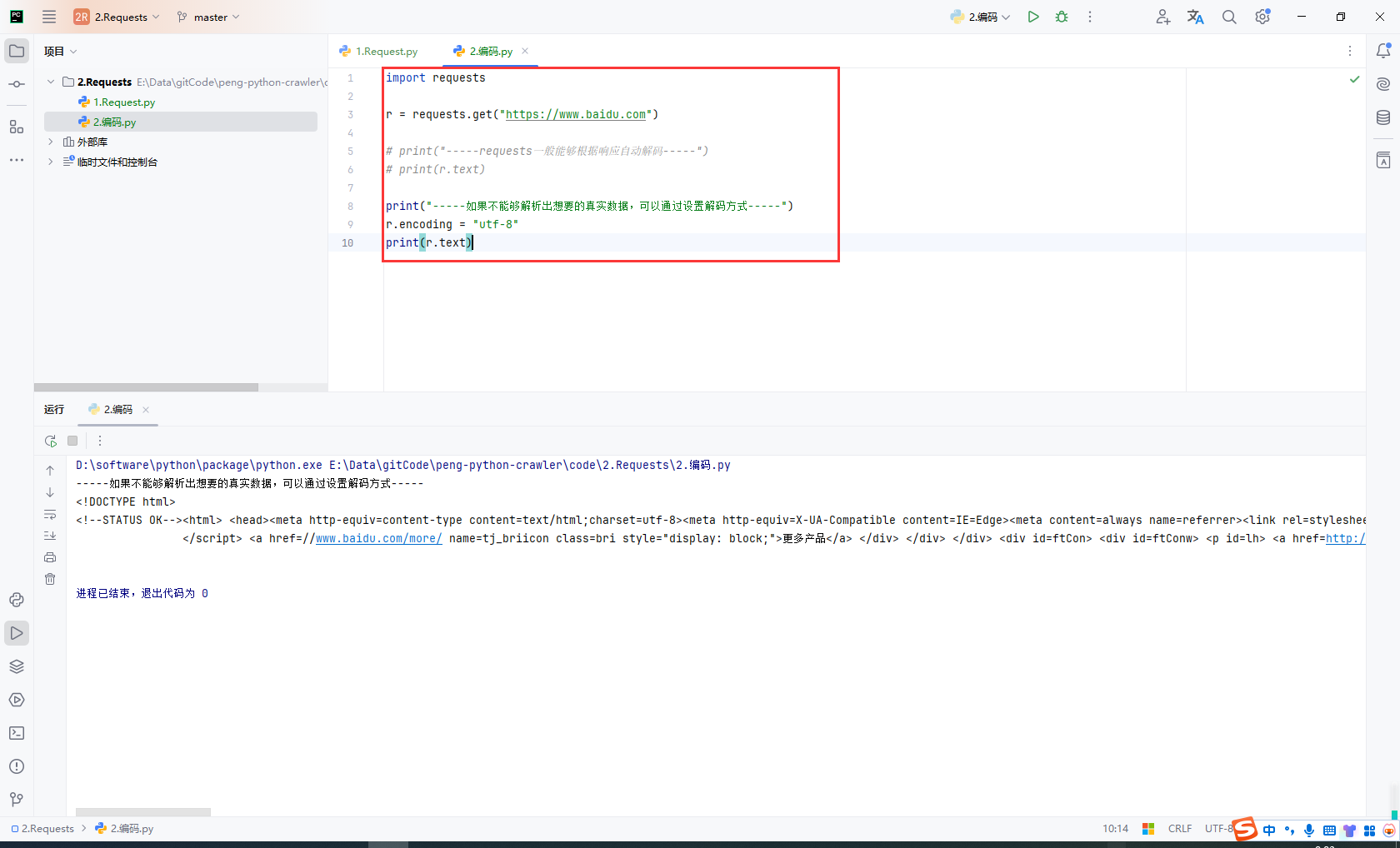1400x848 pixels.
Task: Toggle soft-wrap in the Run console
Action: pyautogui.click(x=50, y=514)
